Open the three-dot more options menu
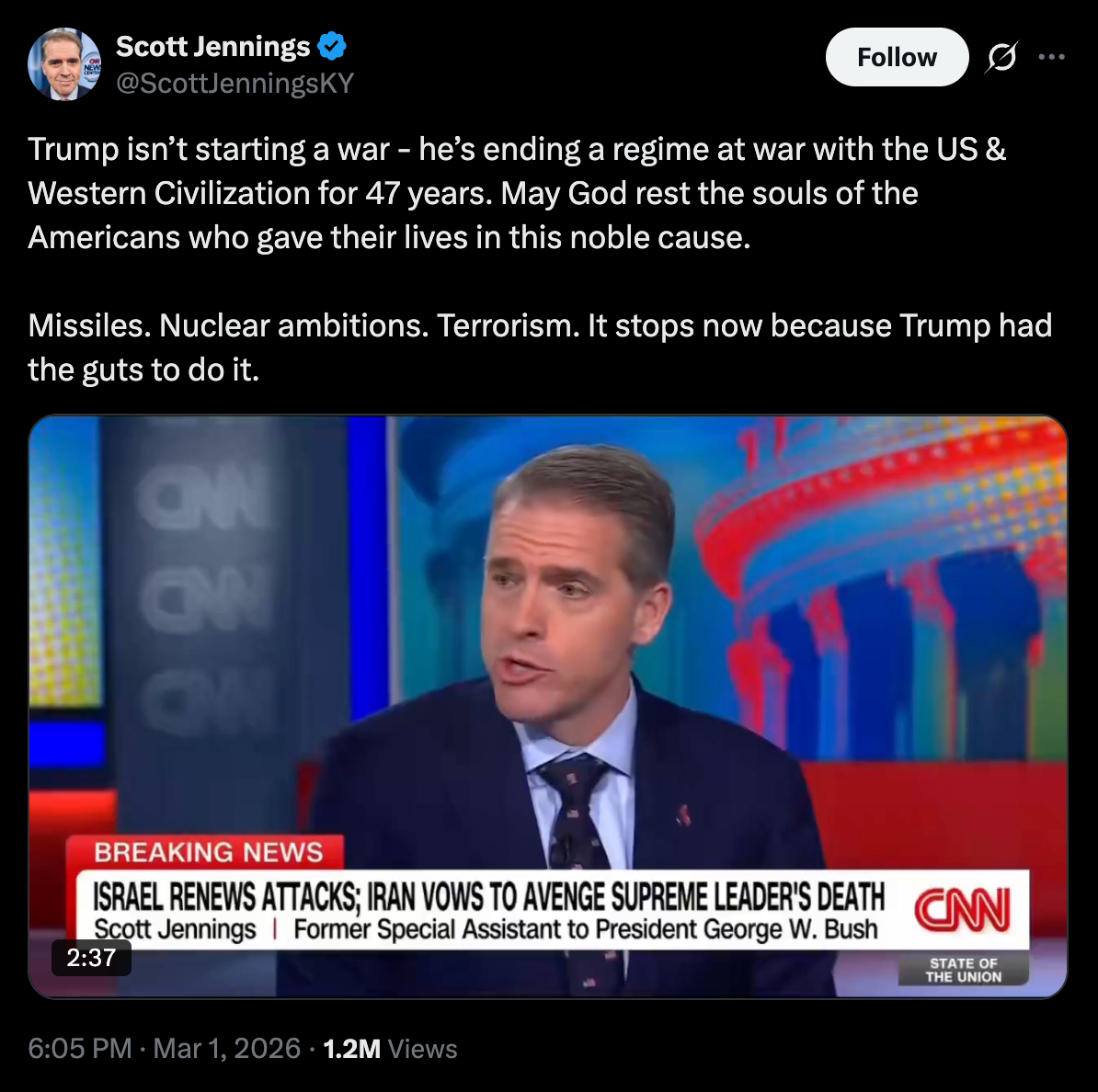Screen dimensions: 1098x1092 pyautogui.click(x=1052, y=57)
